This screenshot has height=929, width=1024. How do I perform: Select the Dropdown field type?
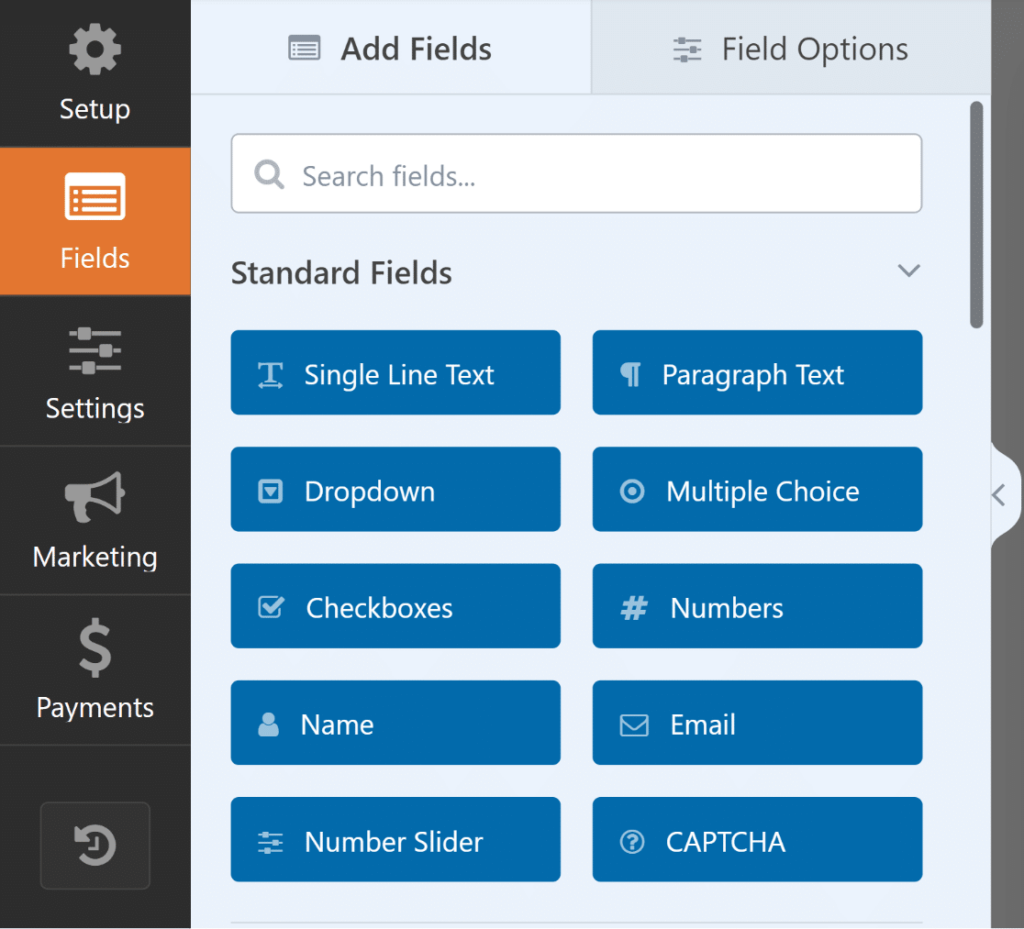[x=395, y=490]
